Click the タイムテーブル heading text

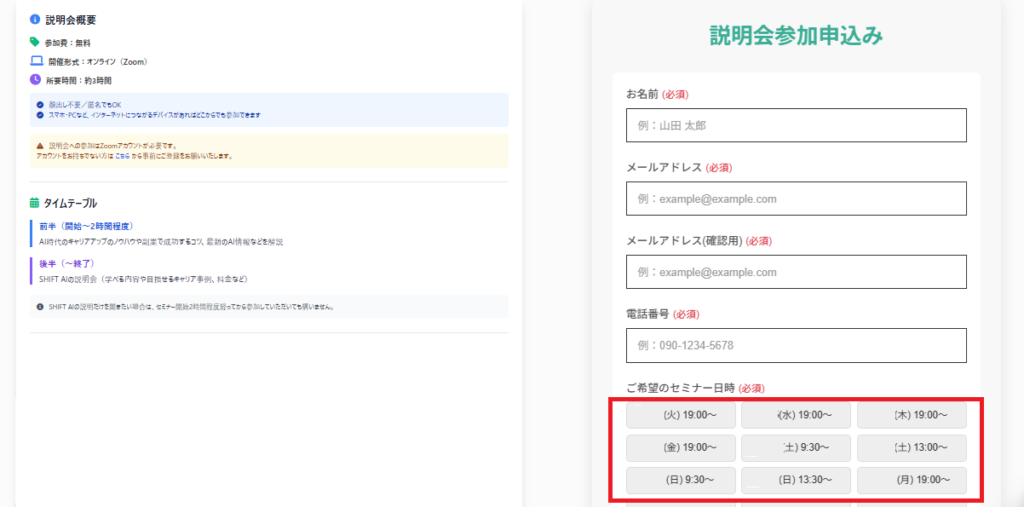71,203
